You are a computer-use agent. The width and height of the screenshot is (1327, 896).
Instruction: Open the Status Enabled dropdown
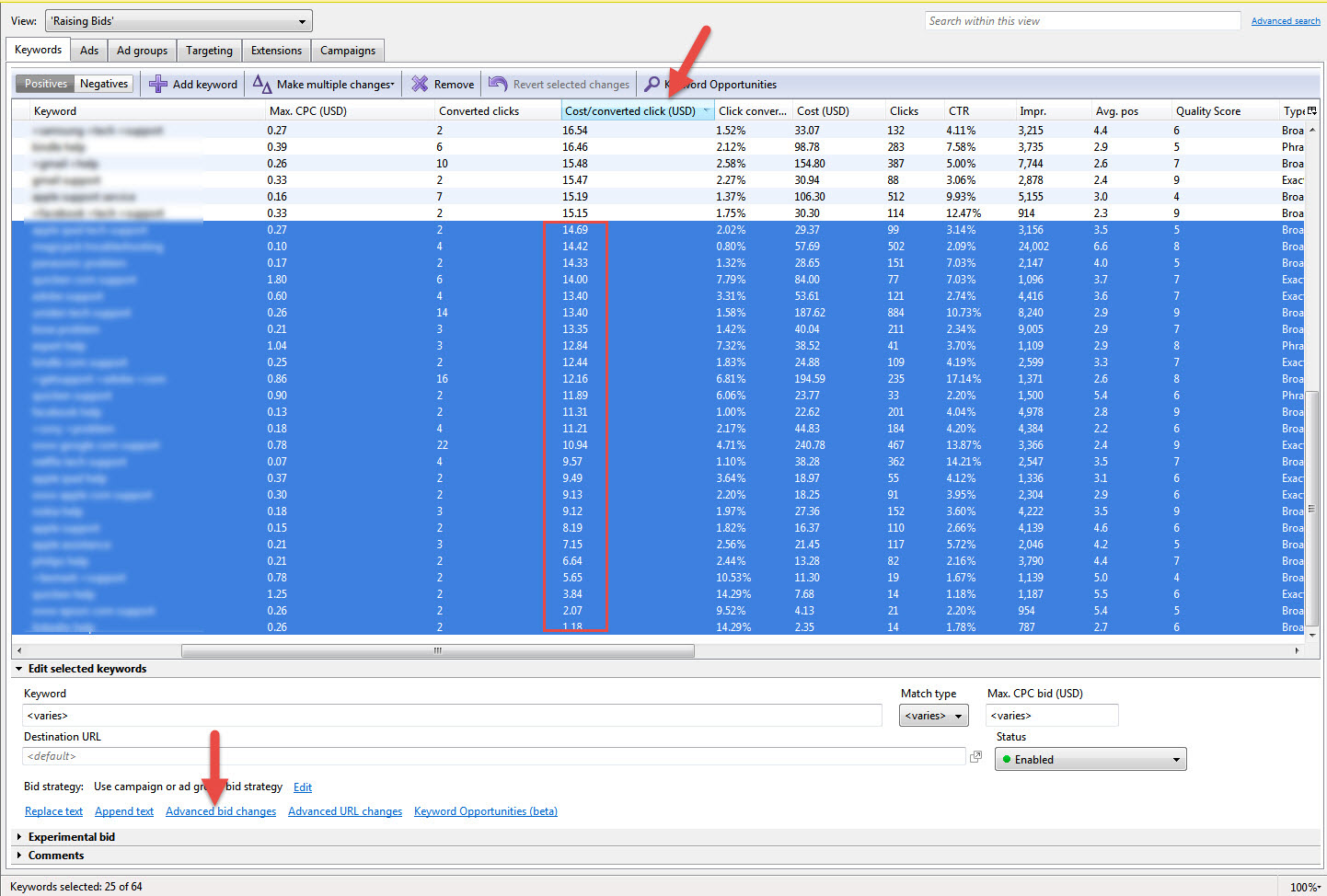tap(1090, 760)
